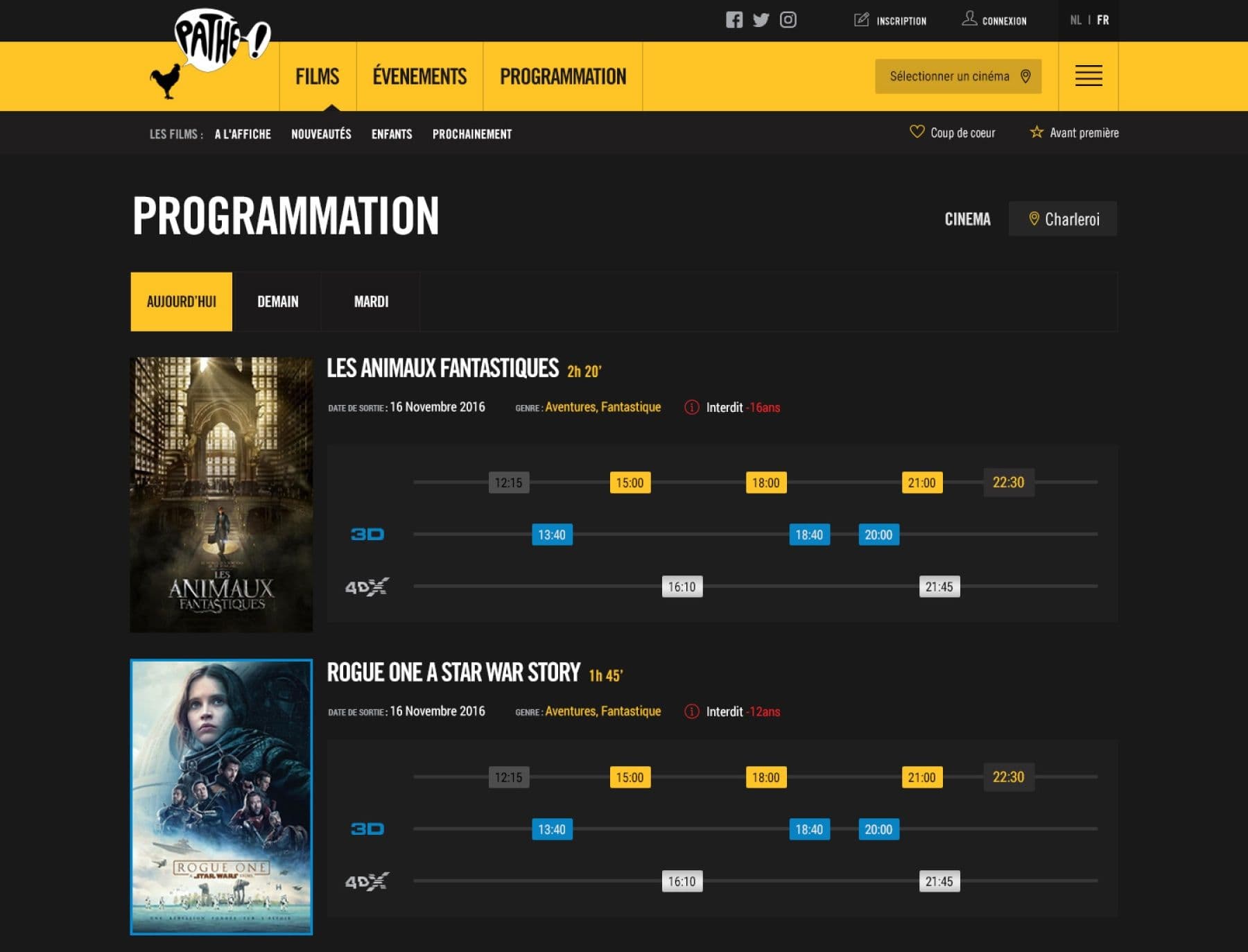
Task: Open Pathé Facebook page icon
Action: [734, 20]
